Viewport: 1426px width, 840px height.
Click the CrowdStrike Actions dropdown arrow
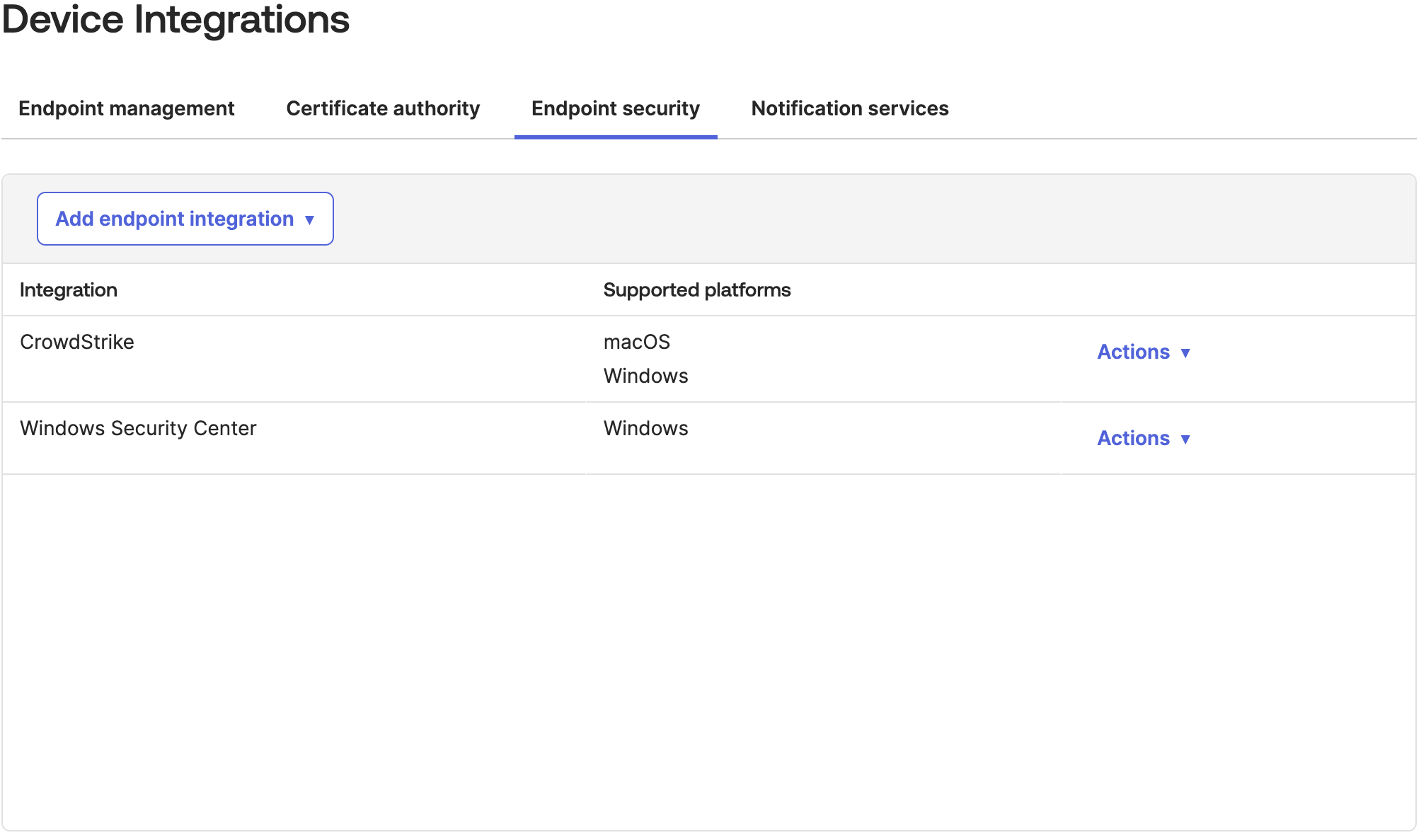(x=1185, y=353)
